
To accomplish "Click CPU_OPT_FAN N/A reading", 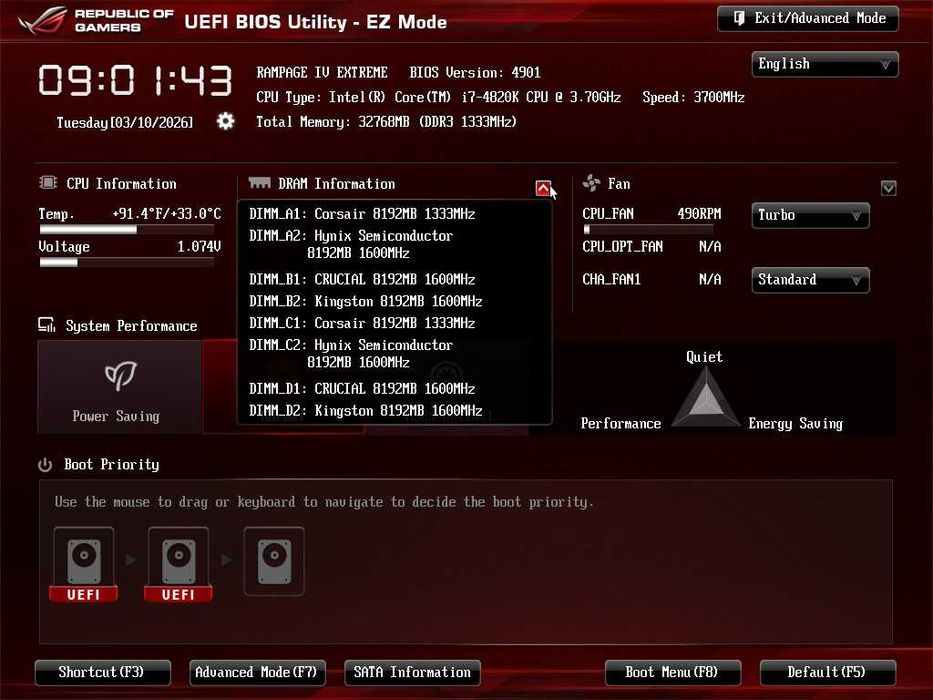I will tap(710, 246).
